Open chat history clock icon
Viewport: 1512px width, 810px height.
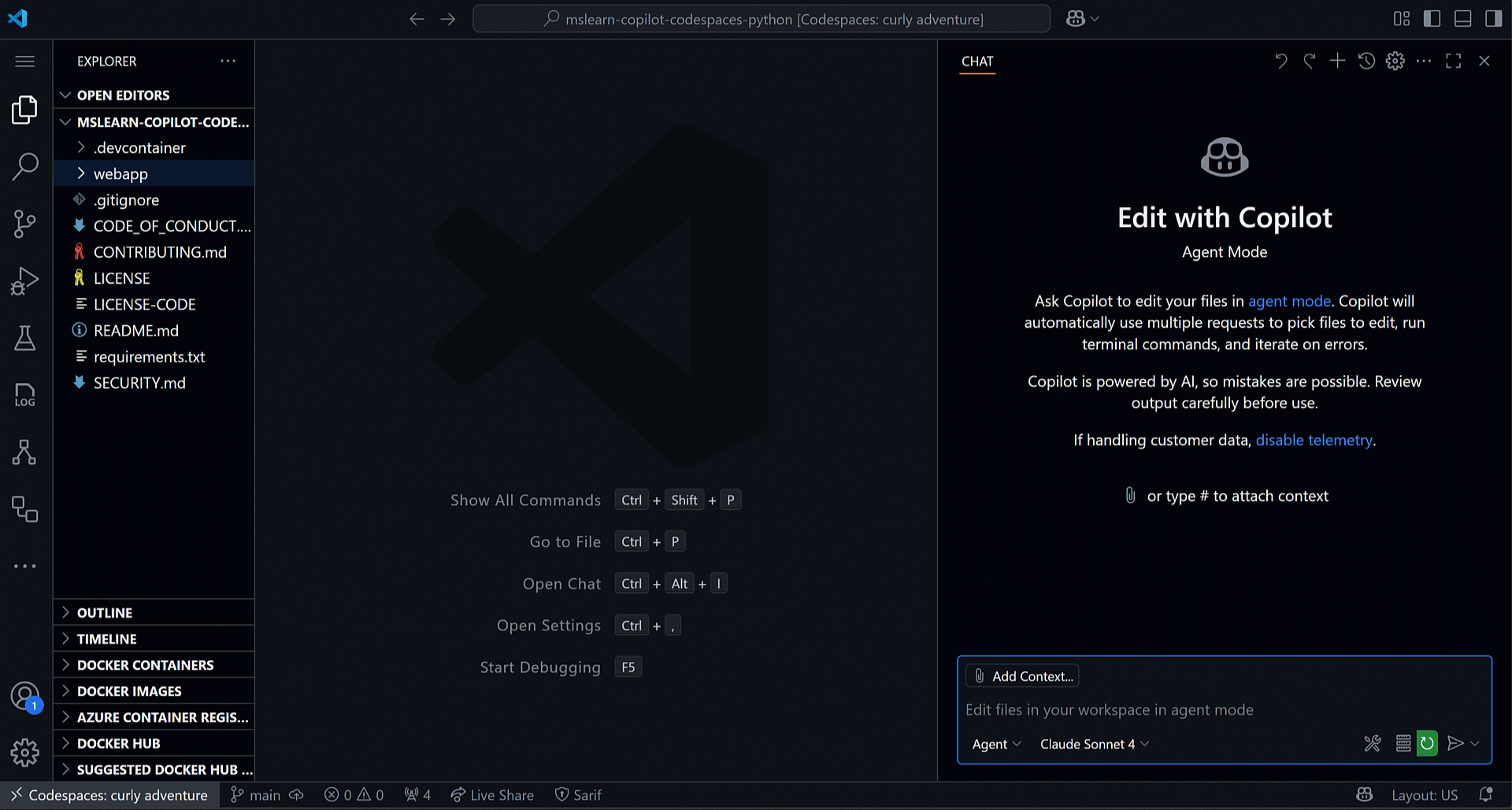1366,61
